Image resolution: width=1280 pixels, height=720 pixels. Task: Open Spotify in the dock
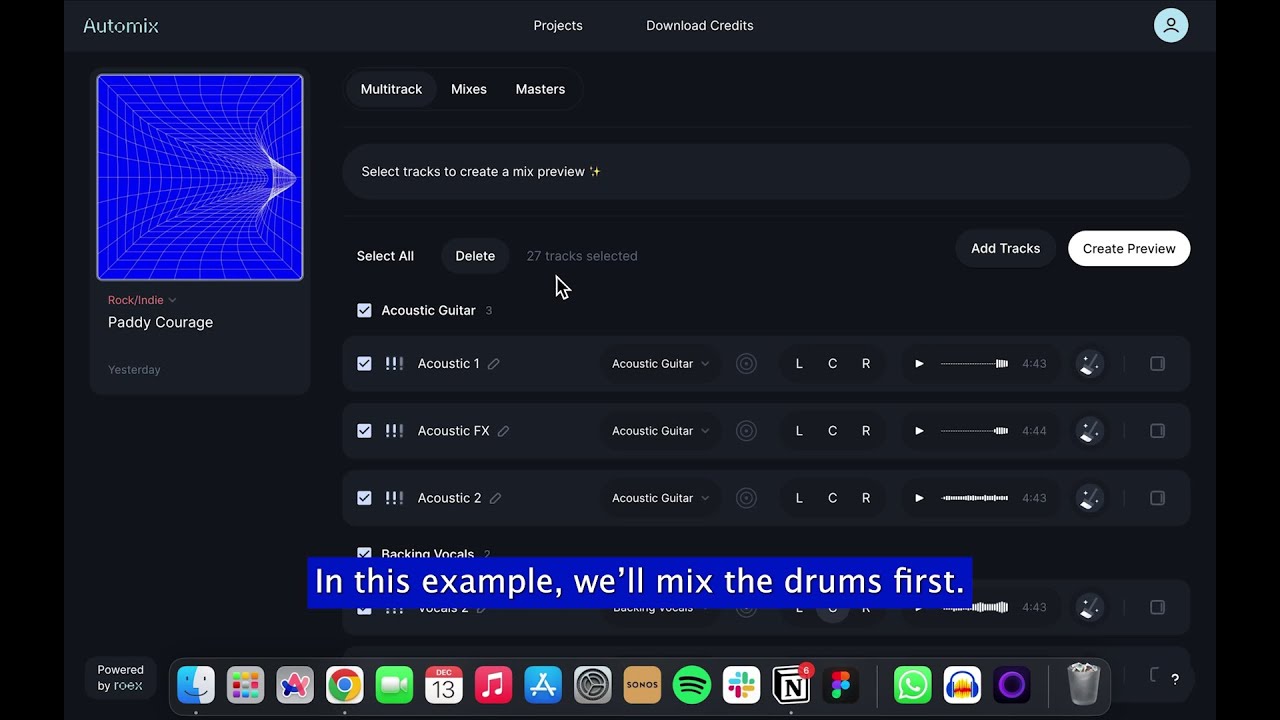point(691,685)
